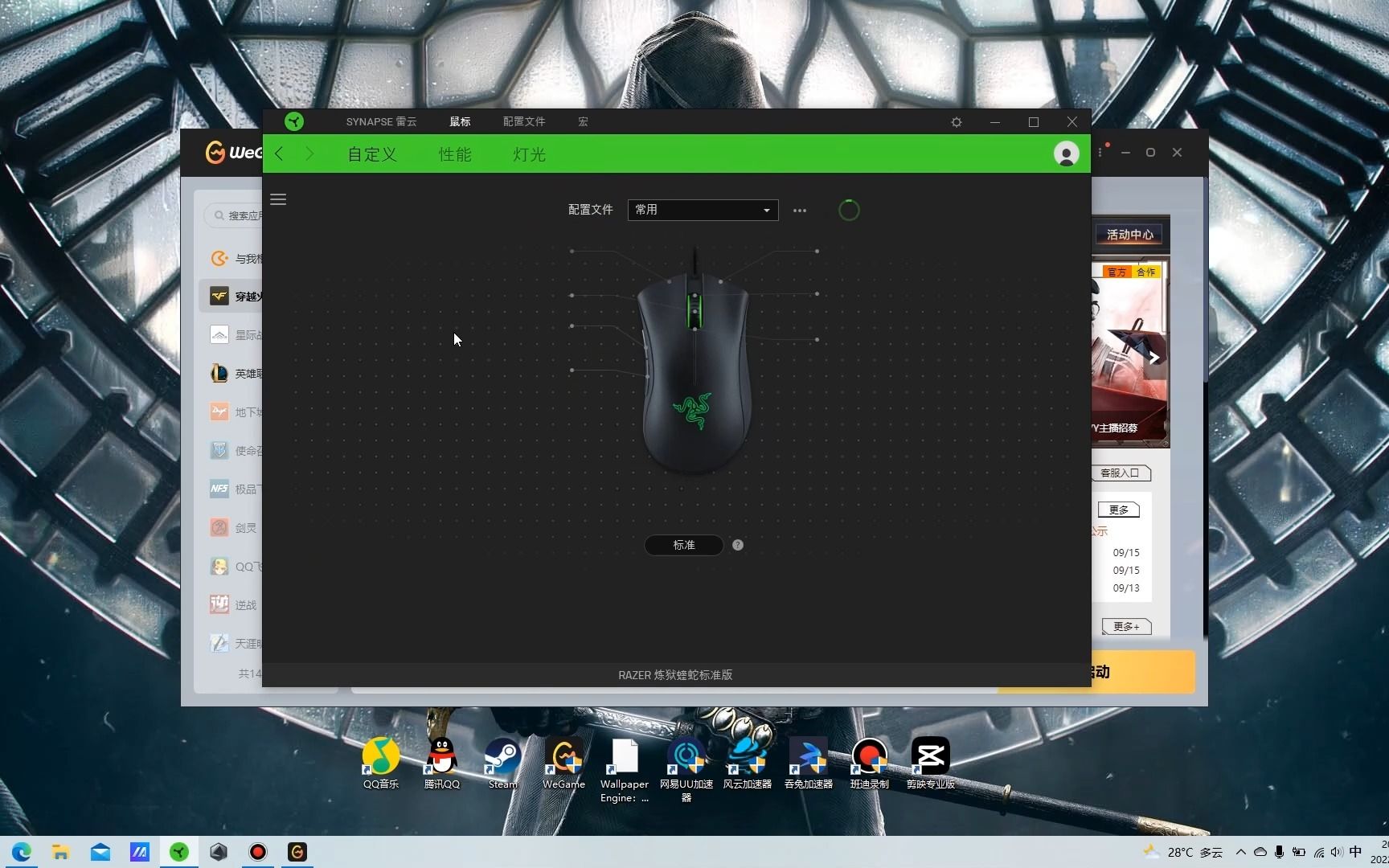This screenshot has height=868, width=1389.
Task: Open the Razer account avatar
Action: [1067, 154]
